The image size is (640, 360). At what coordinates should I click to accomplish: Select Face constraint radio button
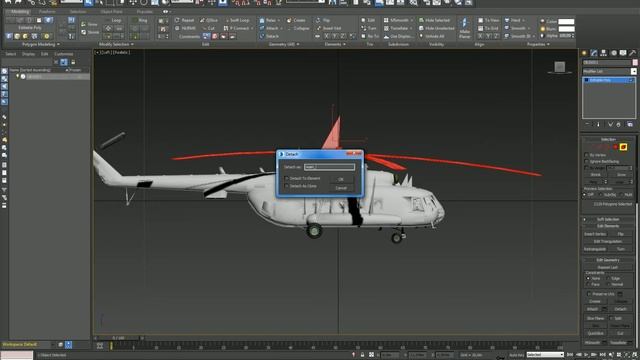point(588,284)
